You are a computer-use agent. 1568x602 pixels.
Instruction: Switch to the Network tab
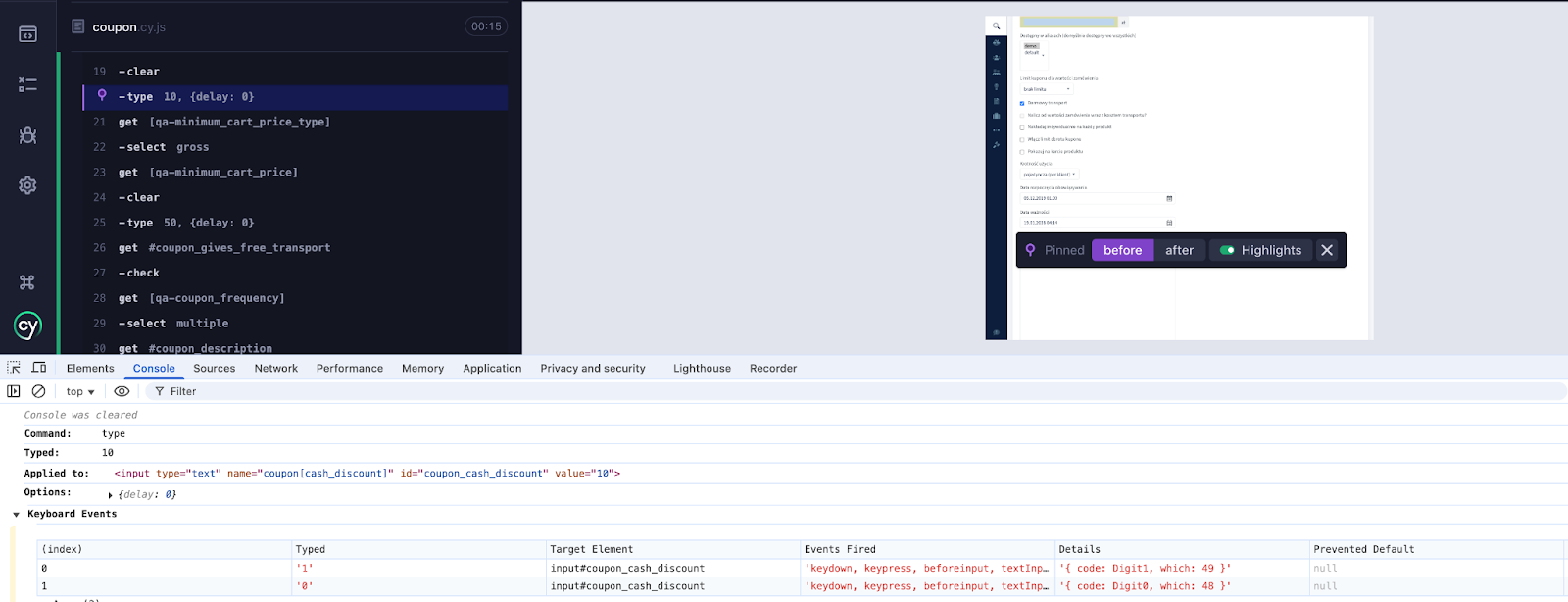point(275,369)
